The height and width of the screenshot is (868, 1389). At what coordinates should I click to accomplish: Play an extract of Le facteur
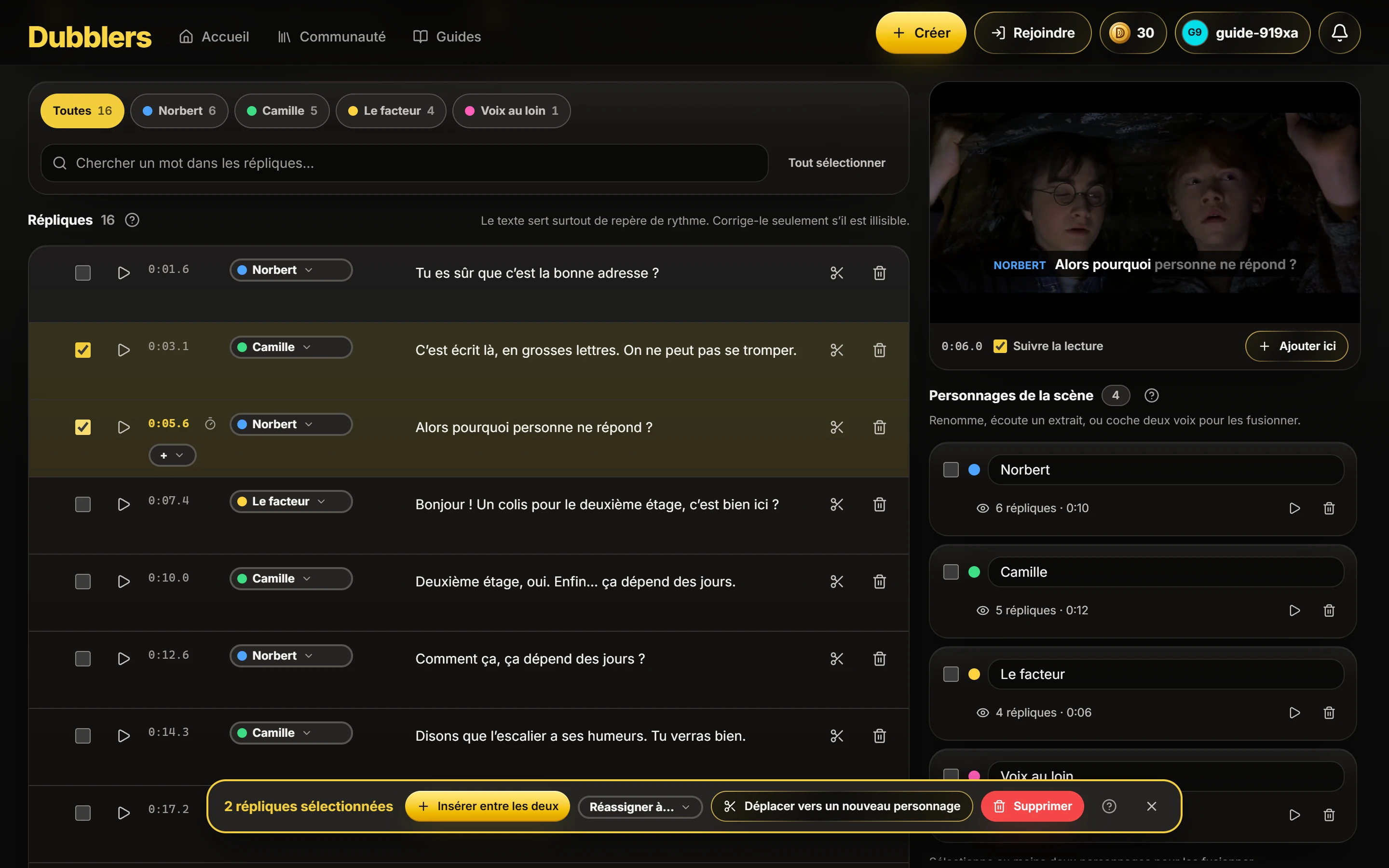[x=1294, y=712]
